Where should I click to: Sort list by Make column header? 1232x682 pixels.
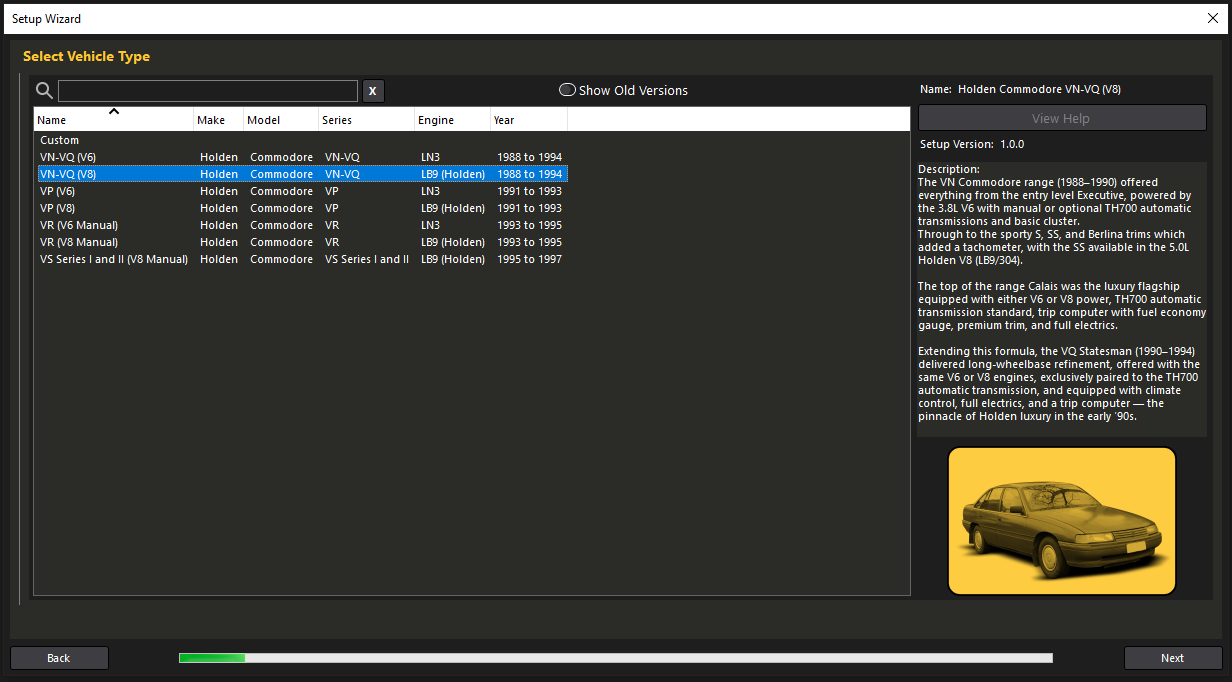click(217, 120)
